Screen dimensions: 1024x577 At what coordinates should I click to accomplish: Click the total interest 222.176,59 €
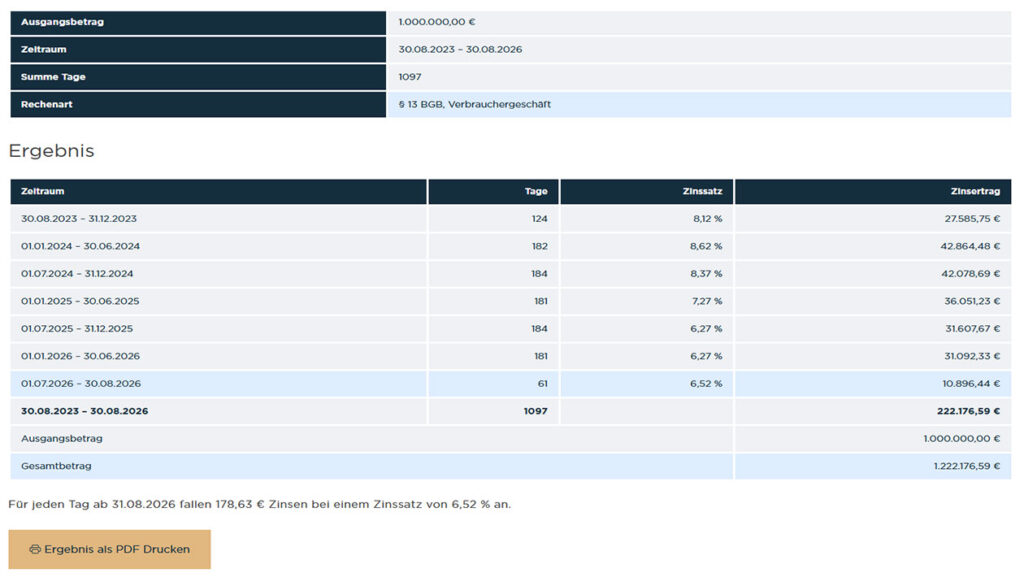coord(968,411)
